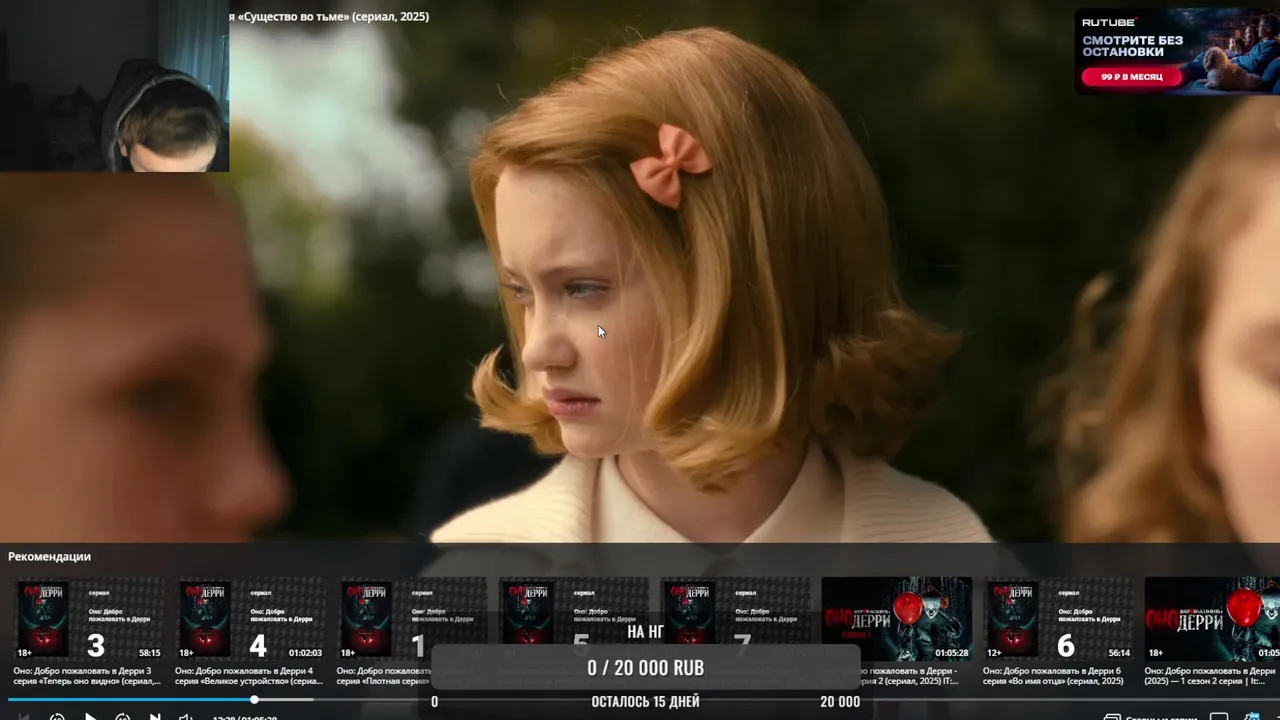This screenshot has height=720, width=1280.
Task: Click title «Теперь оно видно» episode 3 link
Action: (87, 676)
